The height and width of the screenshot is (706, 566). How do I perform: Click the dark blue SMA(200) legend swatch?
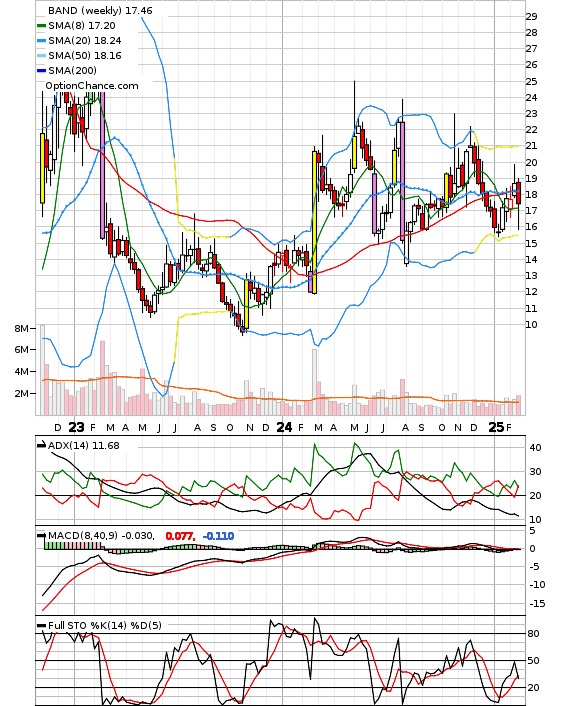coord(41,71)
